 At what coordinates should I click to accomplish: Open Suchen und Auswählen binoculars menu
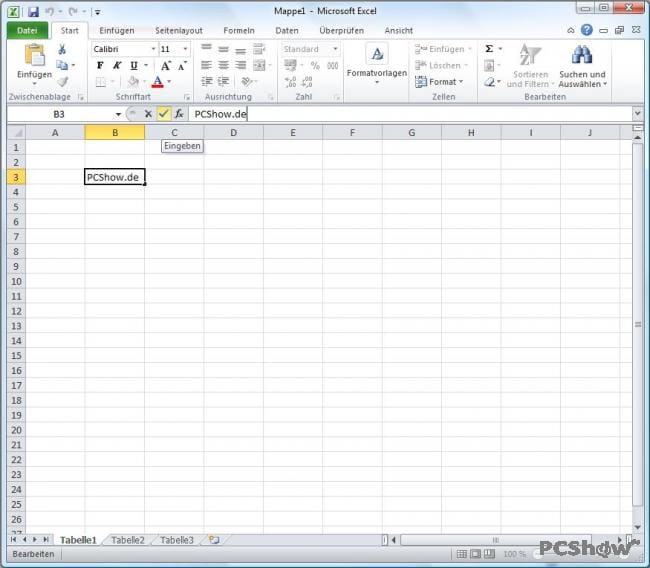coord(582,66)
